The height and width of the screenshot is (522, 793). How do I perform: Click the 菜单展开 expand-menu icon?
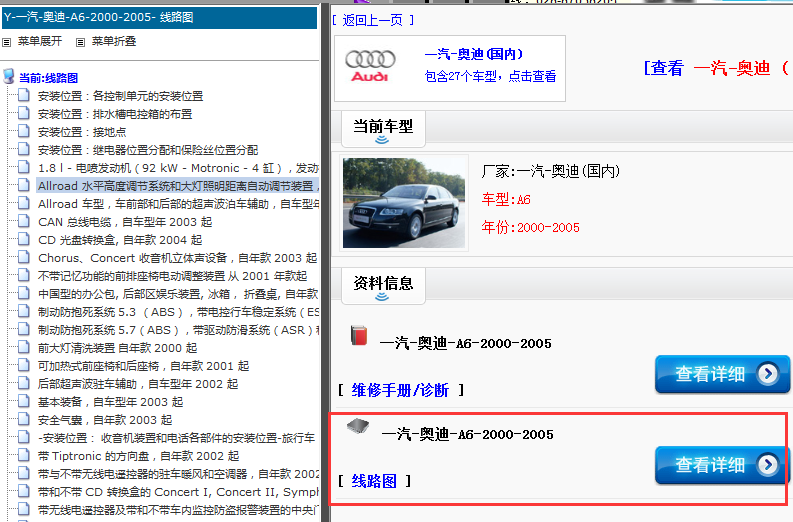pos(7,42)
